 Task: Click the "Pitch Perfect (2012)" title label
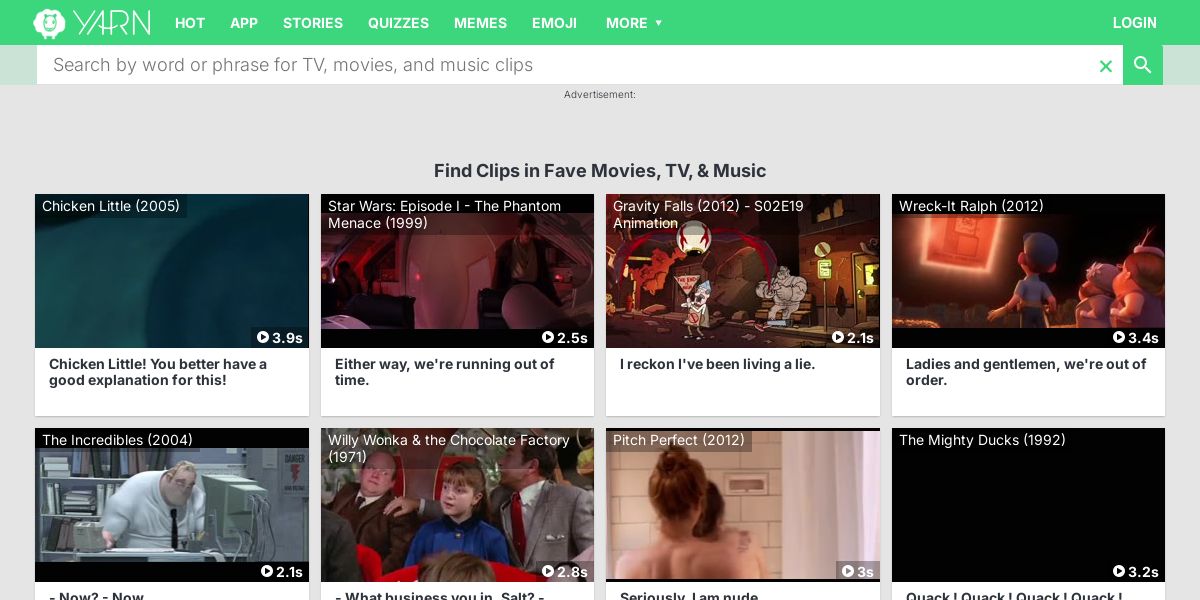tap(679, 440)
